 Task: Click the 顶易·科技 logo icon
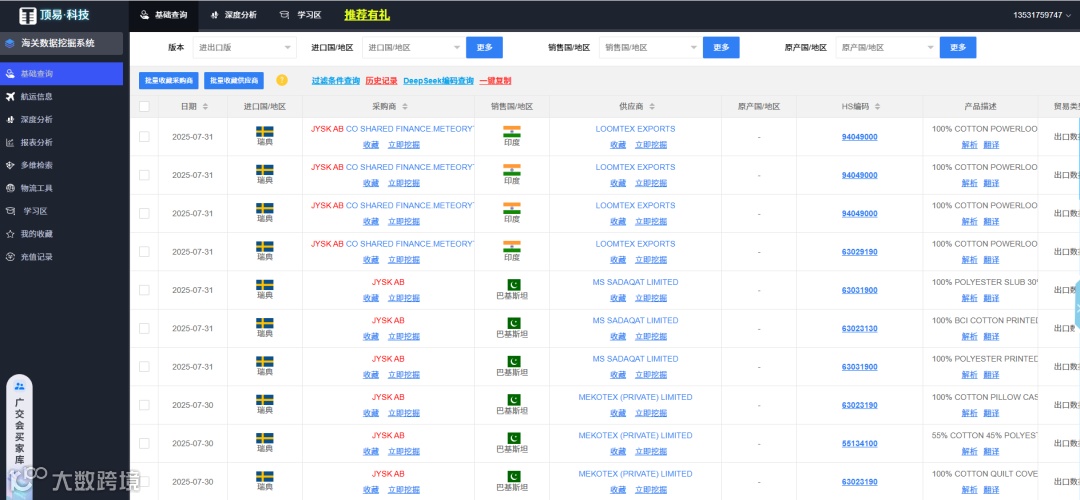point(28,15)
